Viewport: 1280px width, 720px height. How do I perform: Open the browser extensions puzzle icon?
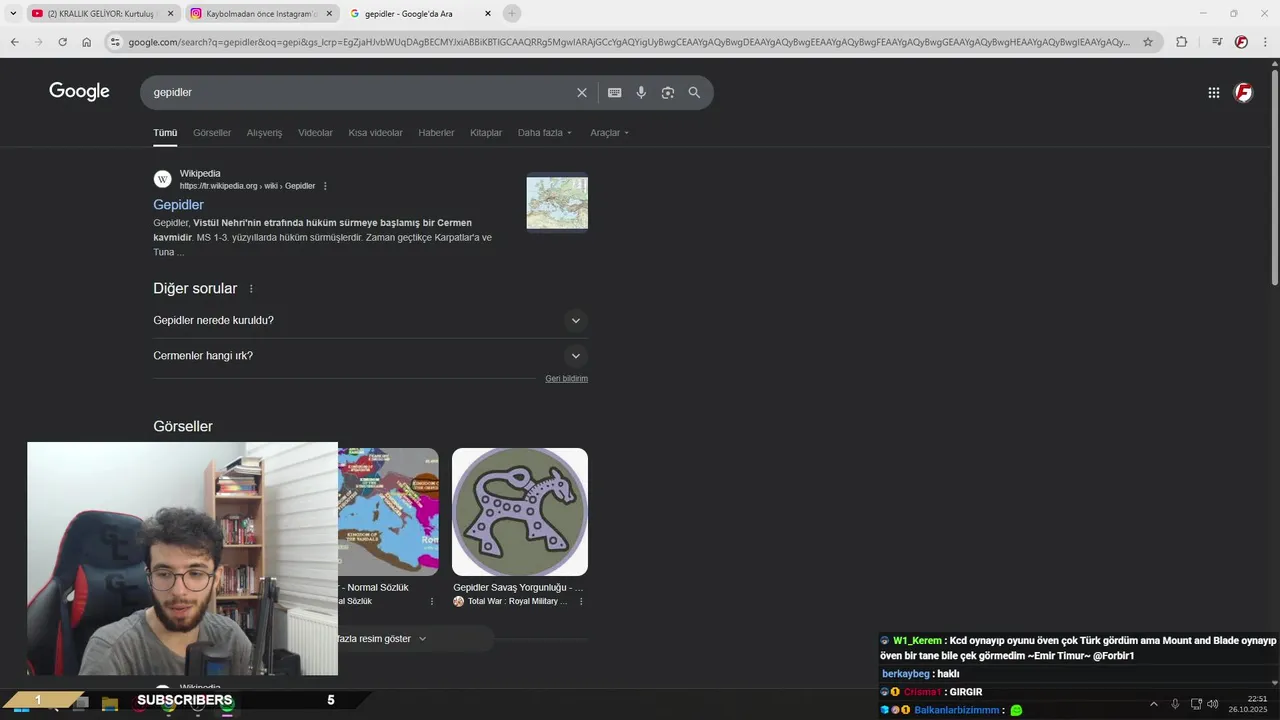[x=1182, y=42]
